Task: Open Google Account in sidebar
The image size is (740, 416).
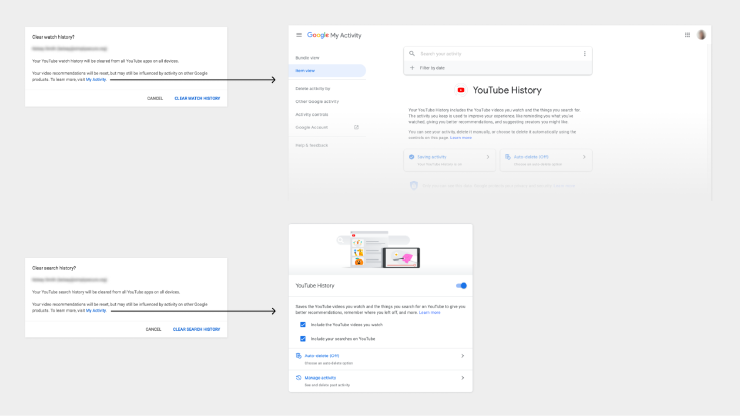Action: click(x=311, y=127)
